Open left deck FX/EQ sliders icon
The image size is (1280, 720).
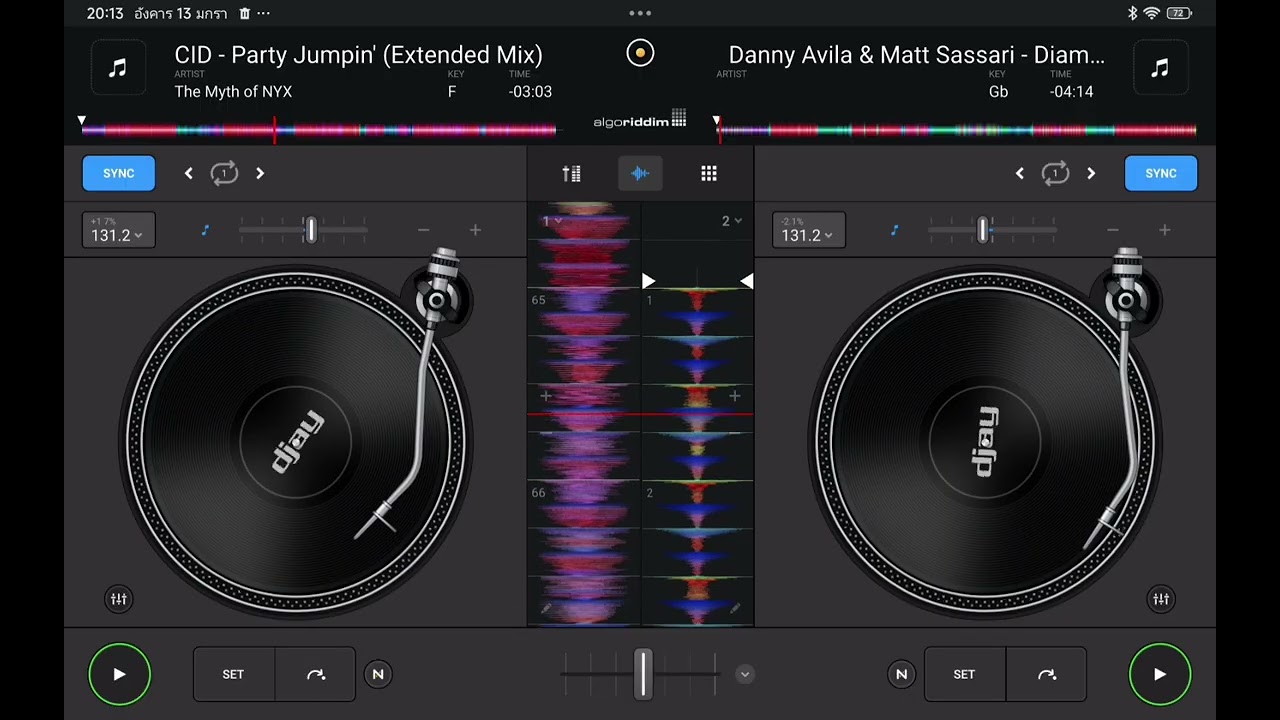[118, 599]
